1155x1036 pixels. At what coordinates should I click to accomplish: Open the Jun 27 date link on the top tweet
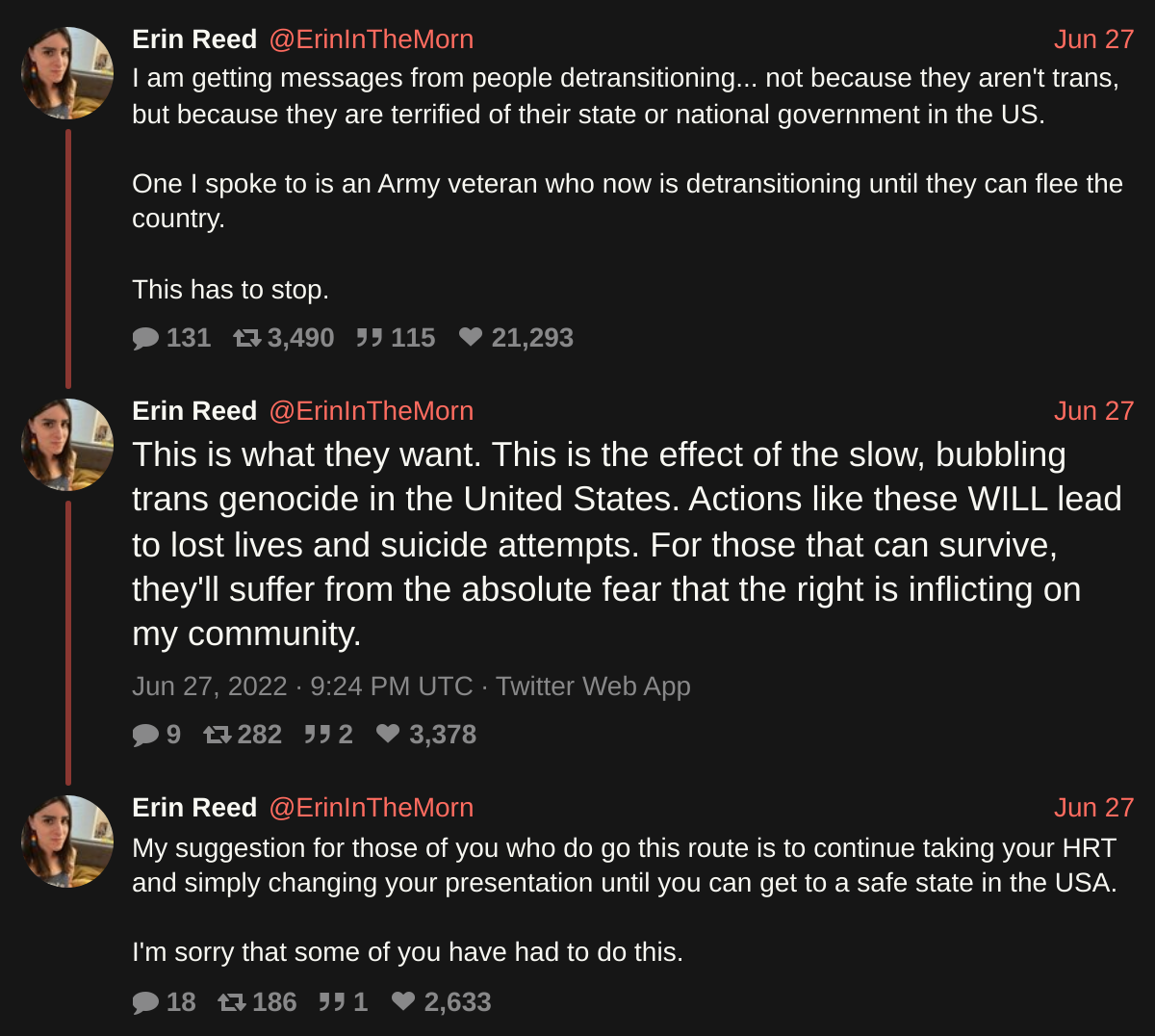[x=1093, y=39]
